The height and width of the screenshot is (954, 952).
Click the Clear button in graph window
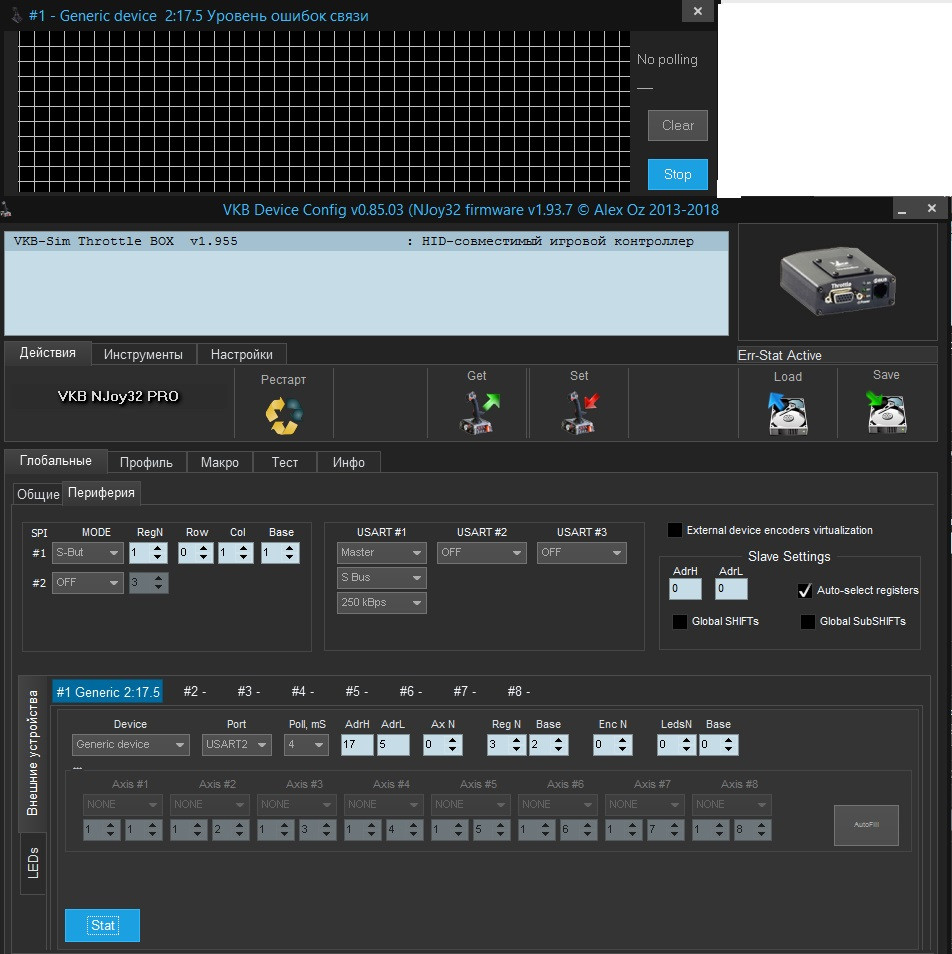pyautogui.click(x=678, y=125)
